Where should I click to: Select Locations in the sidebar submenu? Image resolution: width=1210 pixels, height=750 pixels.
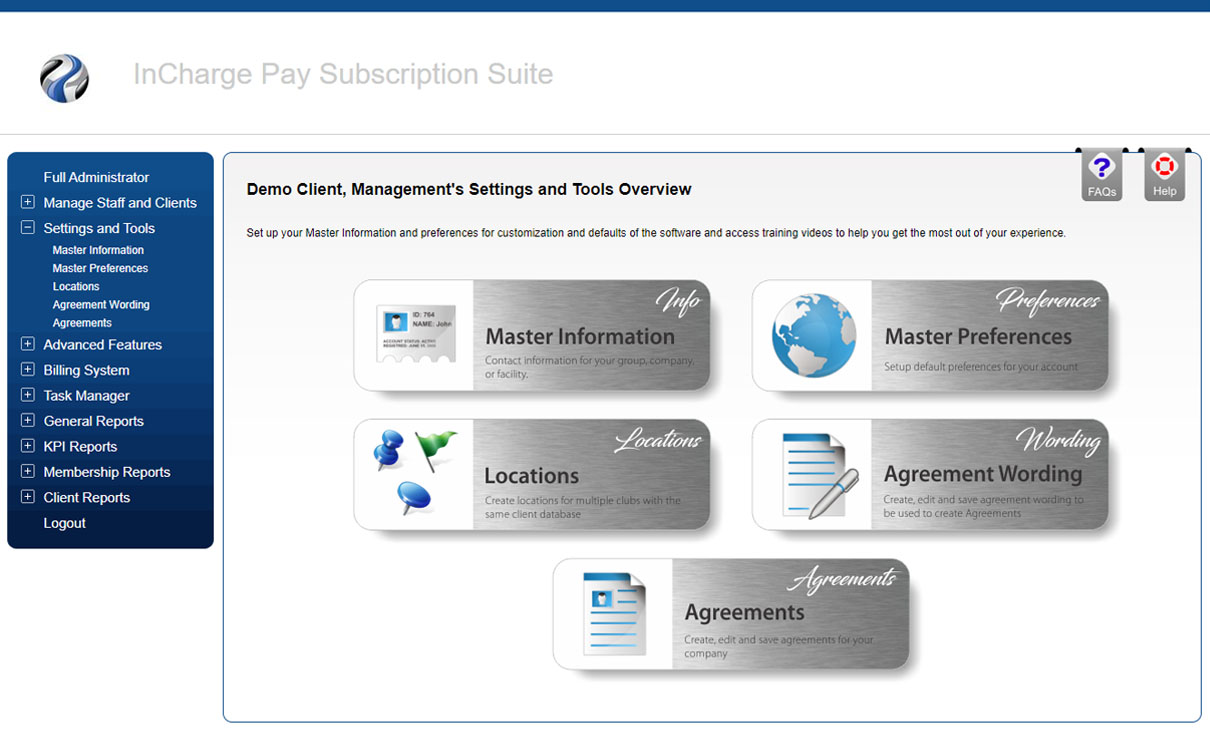(76, 286)
